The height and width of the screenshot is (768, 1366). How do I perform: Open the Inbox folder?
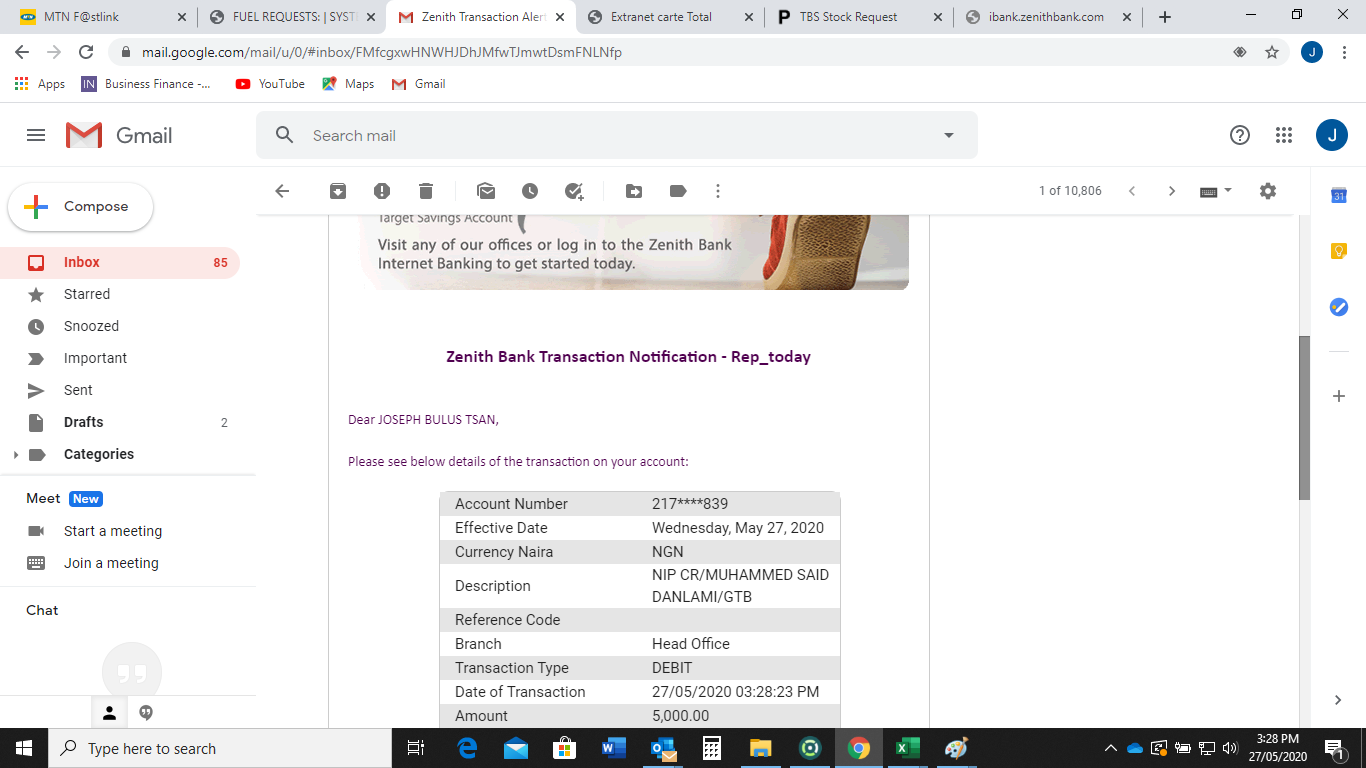click(120, 262)
